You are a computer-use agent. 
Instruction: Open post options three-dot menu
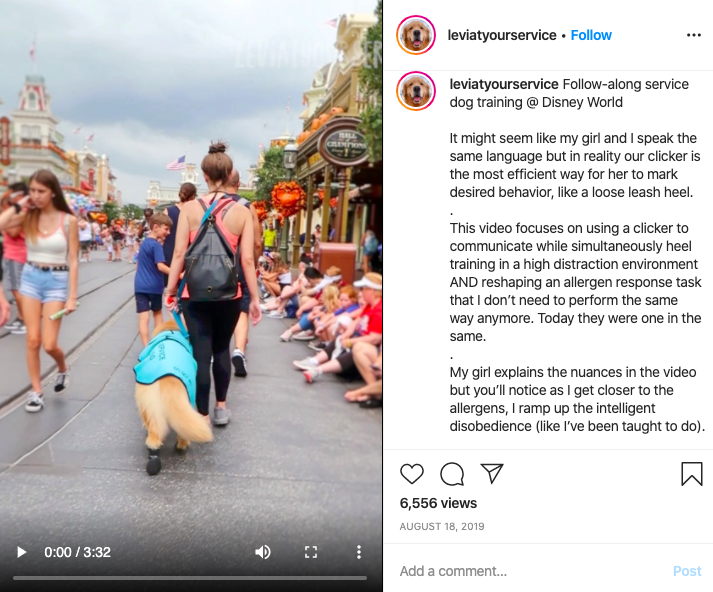click(694, 35)
